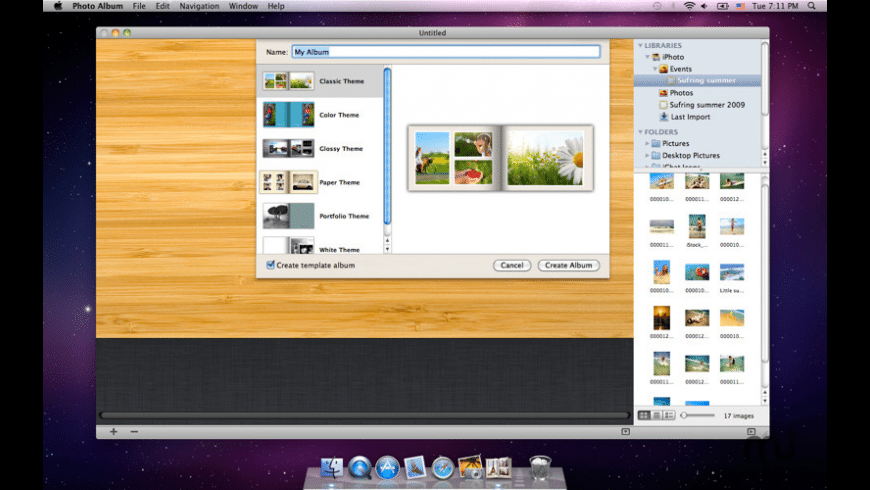Viewport: 870px width, 490px height.
Task: Select the iStock_ photo thumbnail
Action: (697, 226)
